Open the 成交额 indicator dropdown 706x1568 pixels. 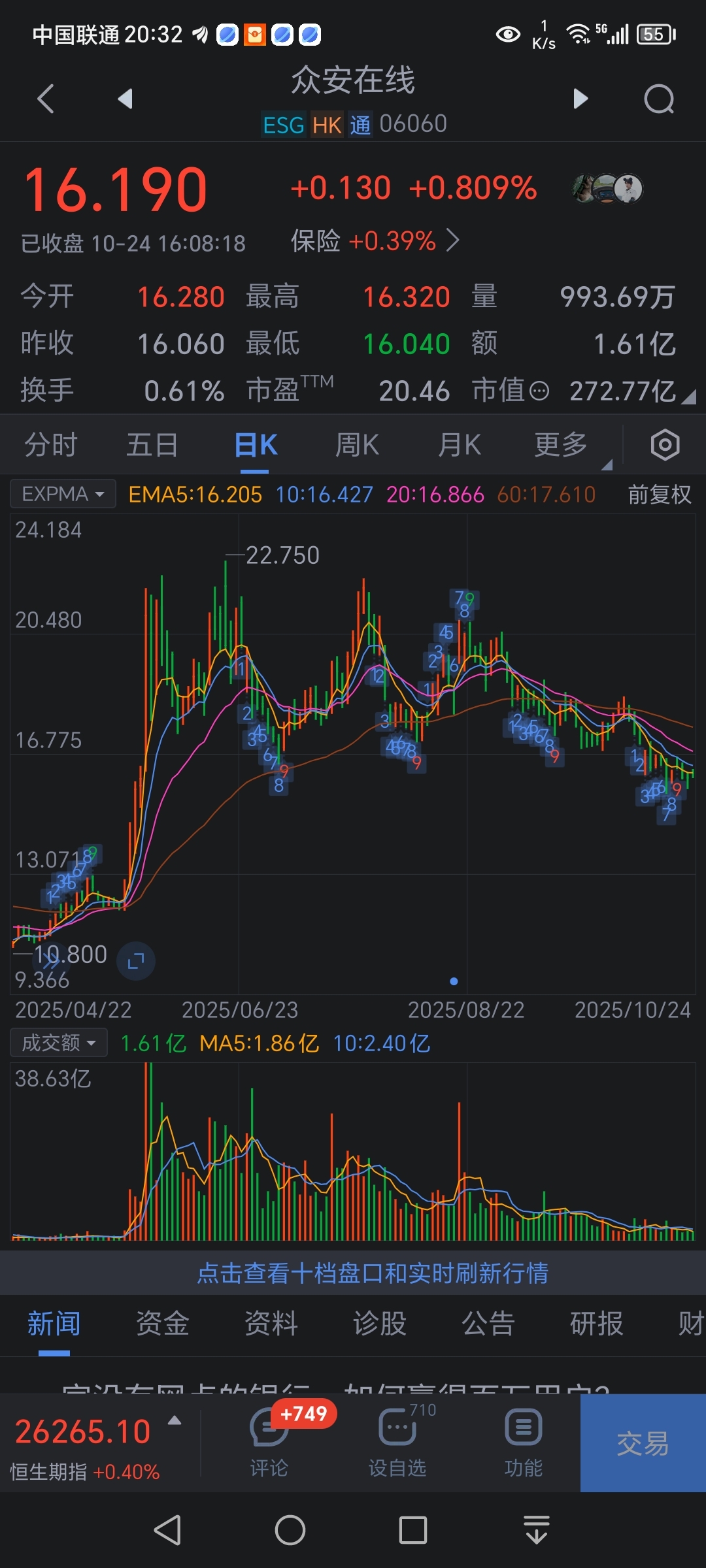(59, 1043)
